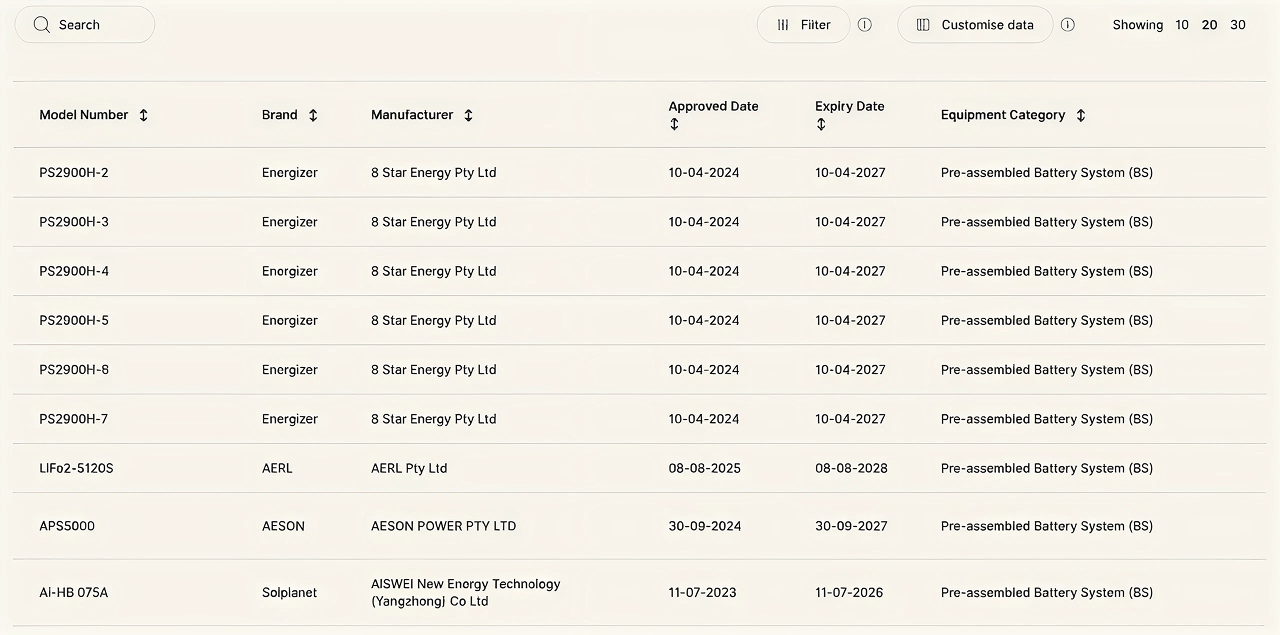Click the AESON brand cell

pyautogui.click(x=283, y=526)
